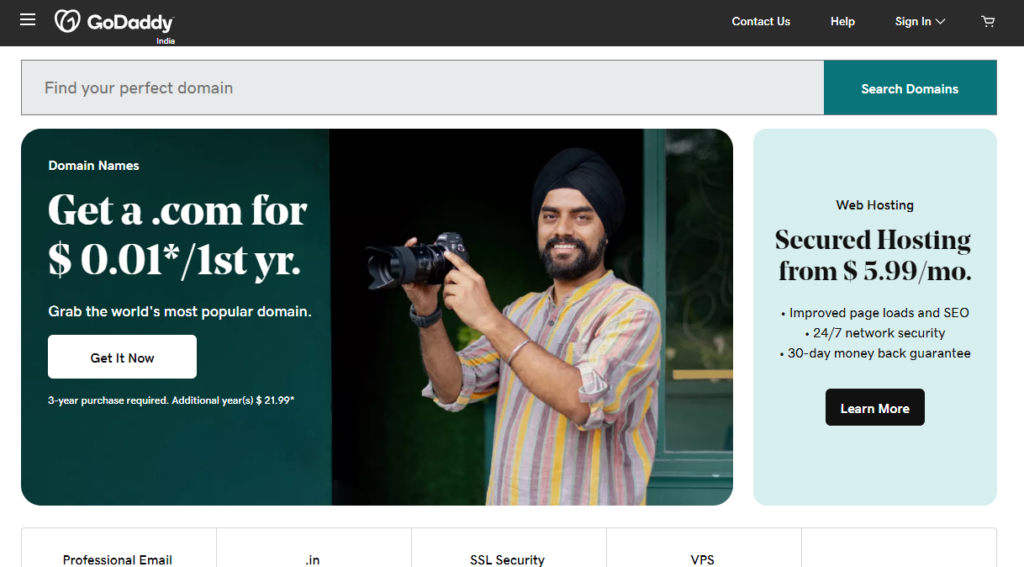Expand the Sign In dropdown

[920, 22]
